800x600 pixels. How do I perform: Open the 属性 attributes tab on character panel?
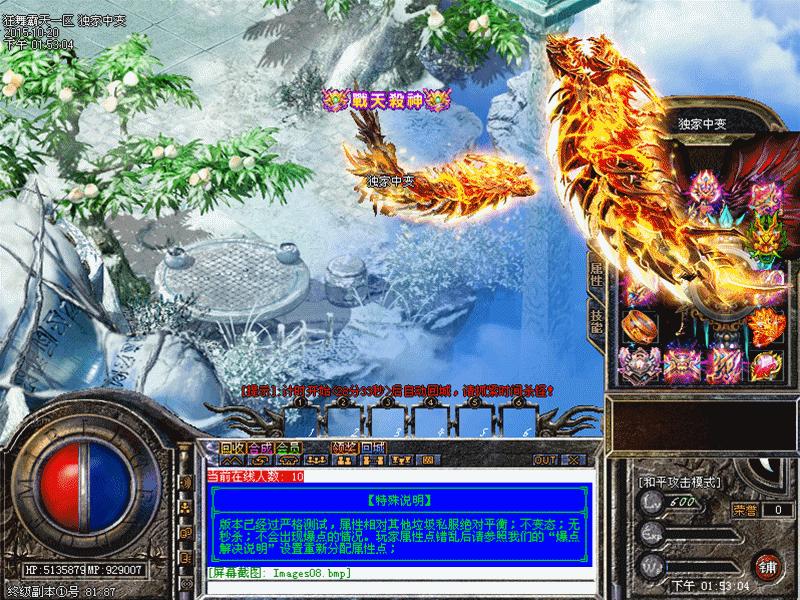point(596,274)
